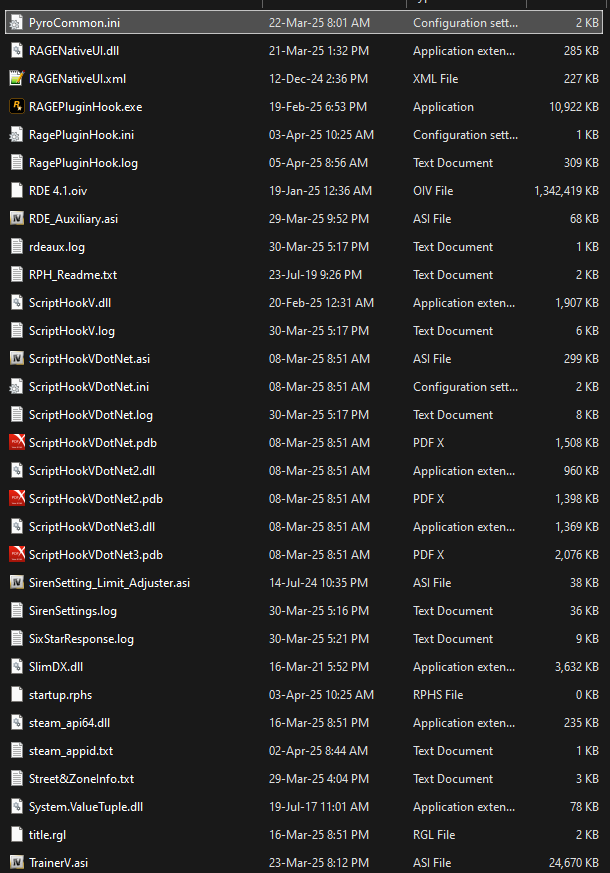The image size is (610, 873).
Task: Click the date 16-Mar-21 5:52 PM
Action: click(318, 666)
